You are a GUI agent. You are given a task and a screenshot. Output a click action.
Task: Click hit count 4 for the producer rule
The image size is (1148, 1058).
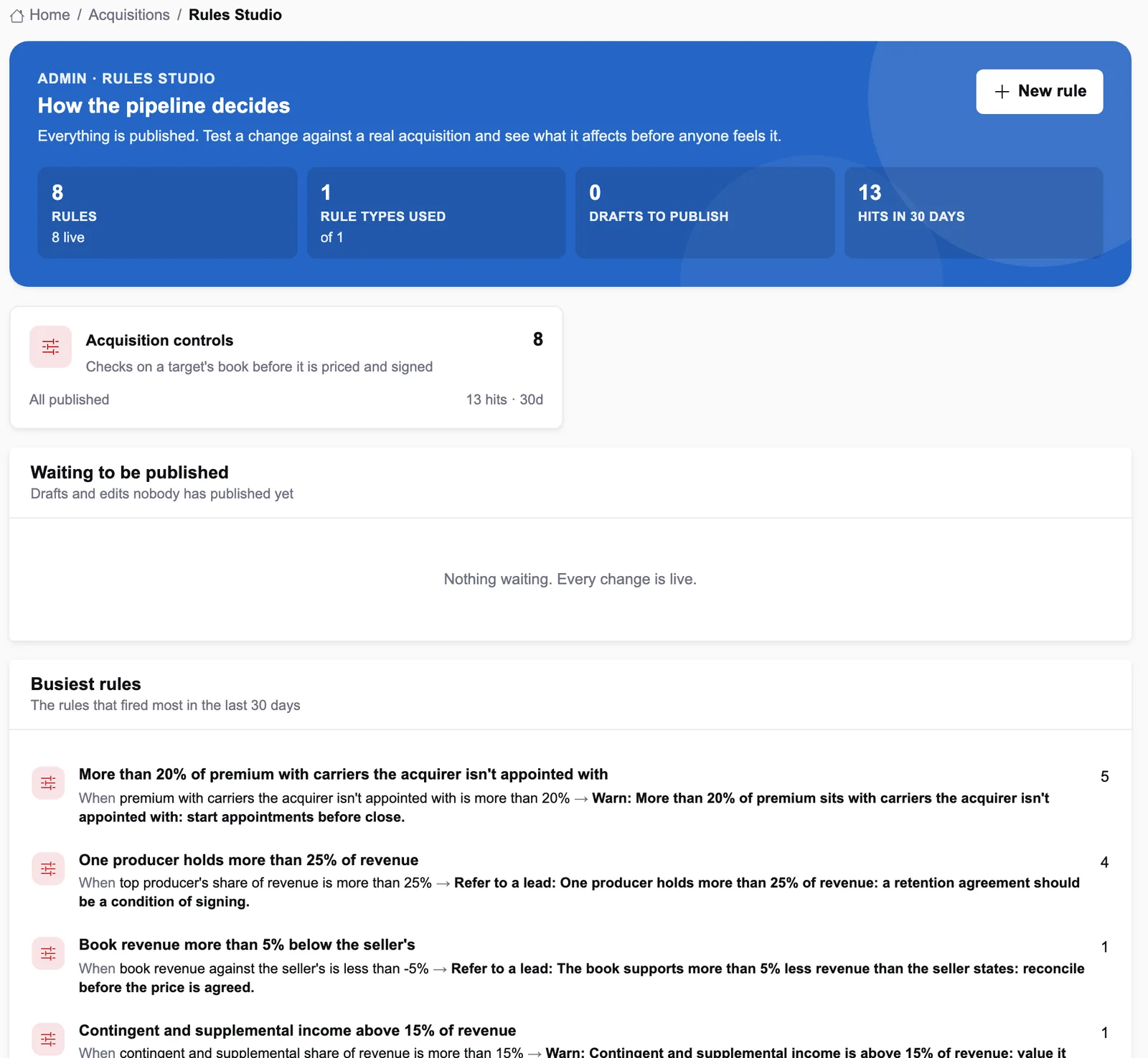pos(1104,862)
